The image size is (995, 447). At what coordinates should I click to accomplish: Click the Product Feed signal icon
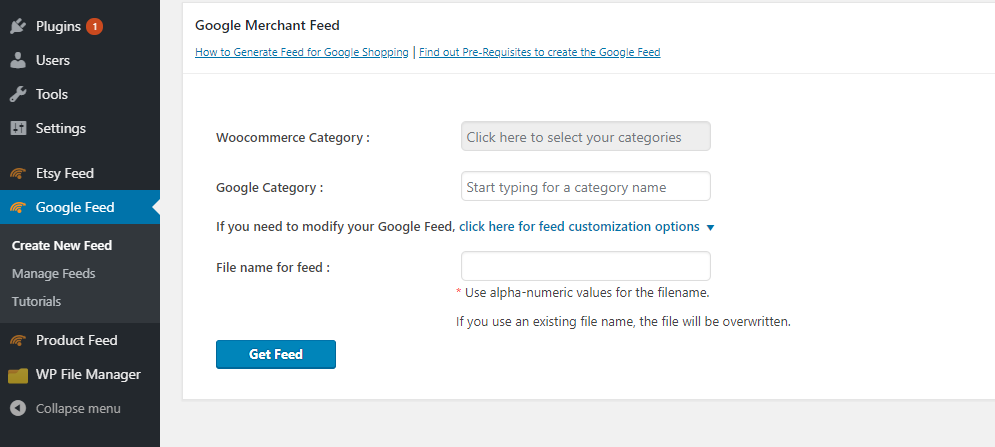pos(18,340)
